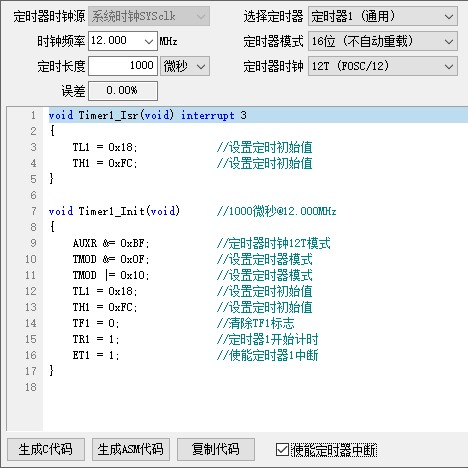Open the 微秒 time unit dropdown
468x468 pixels.
(x=185, y=66)
